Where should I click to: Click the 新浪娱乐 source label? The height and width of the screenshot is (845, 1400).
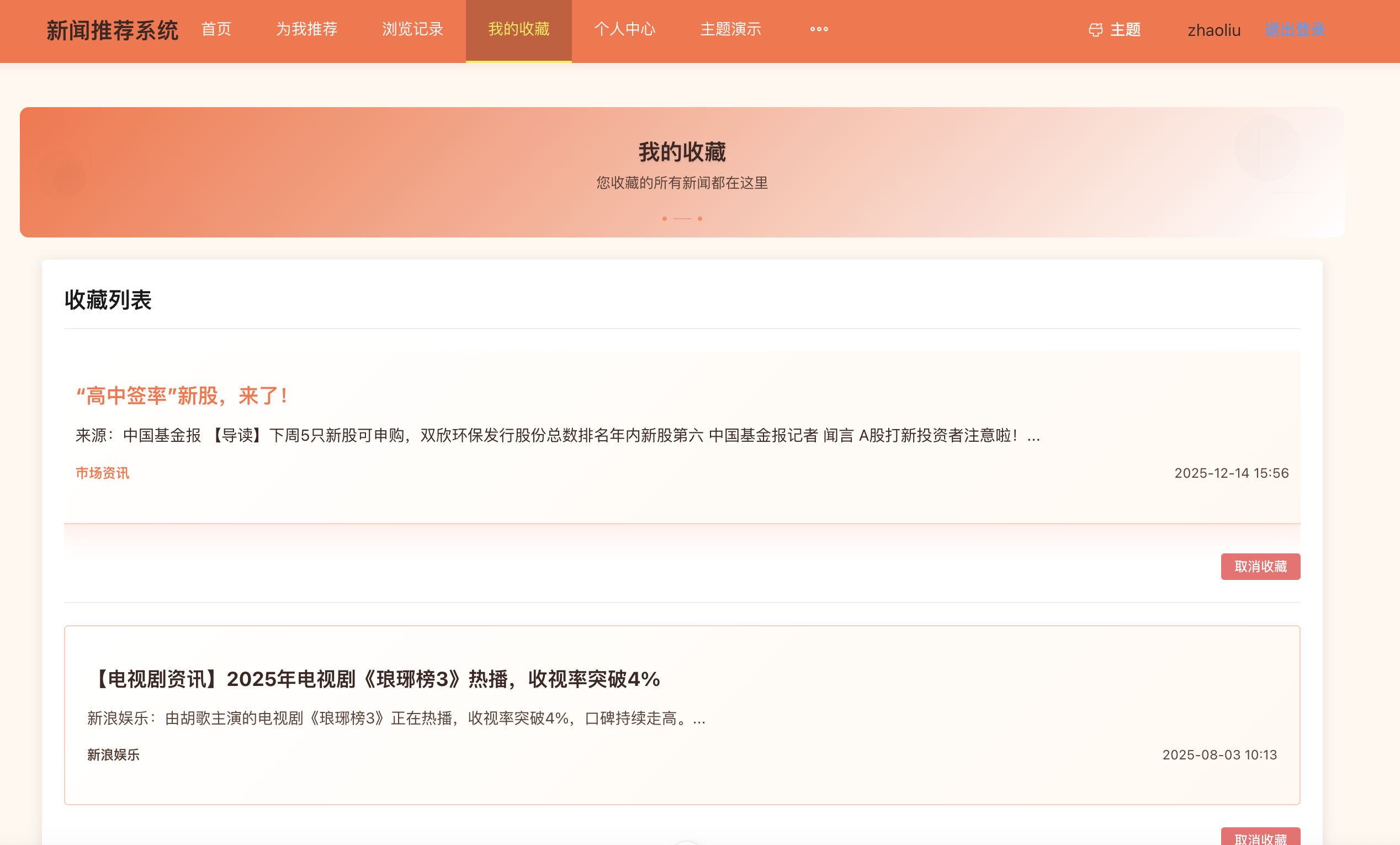coord(114,754)
